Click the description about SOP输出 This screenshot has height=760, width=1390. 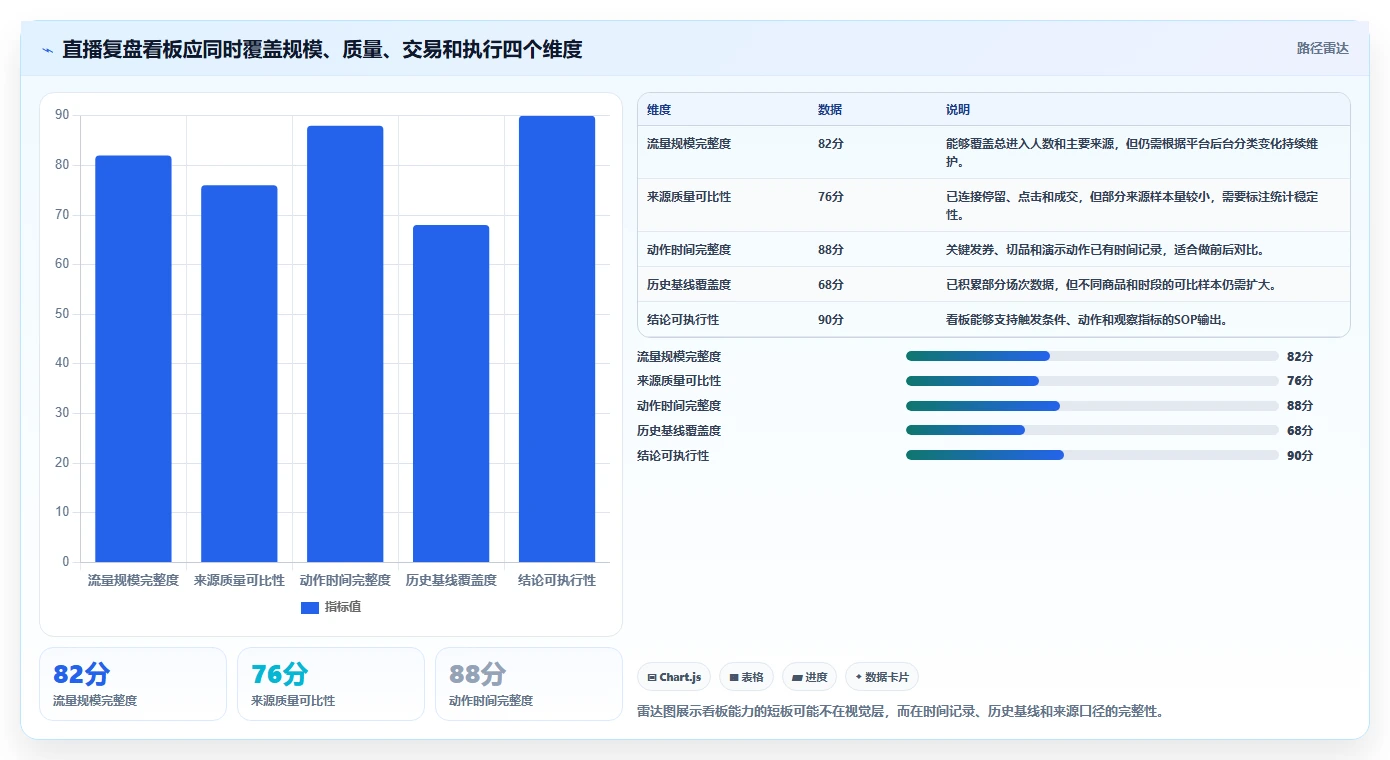point(1087,320)
